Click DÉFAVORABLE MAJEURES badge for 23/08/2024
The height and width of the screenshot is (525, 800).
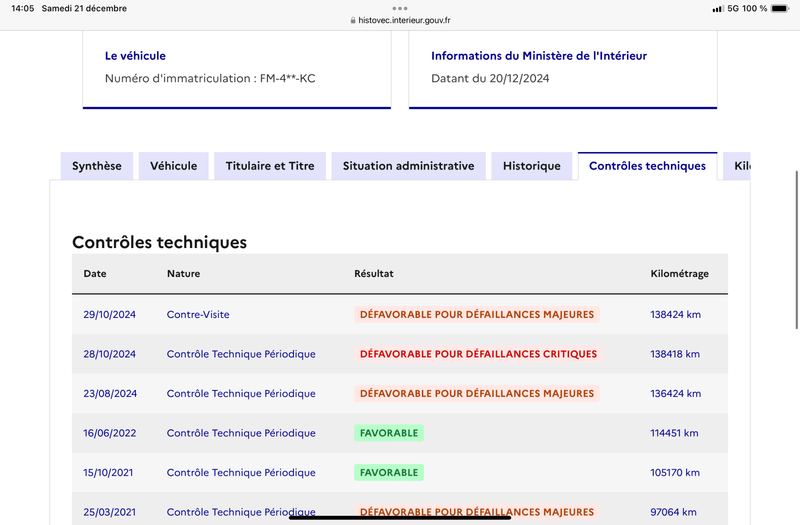pyautogui.click(x=477, y=393)
